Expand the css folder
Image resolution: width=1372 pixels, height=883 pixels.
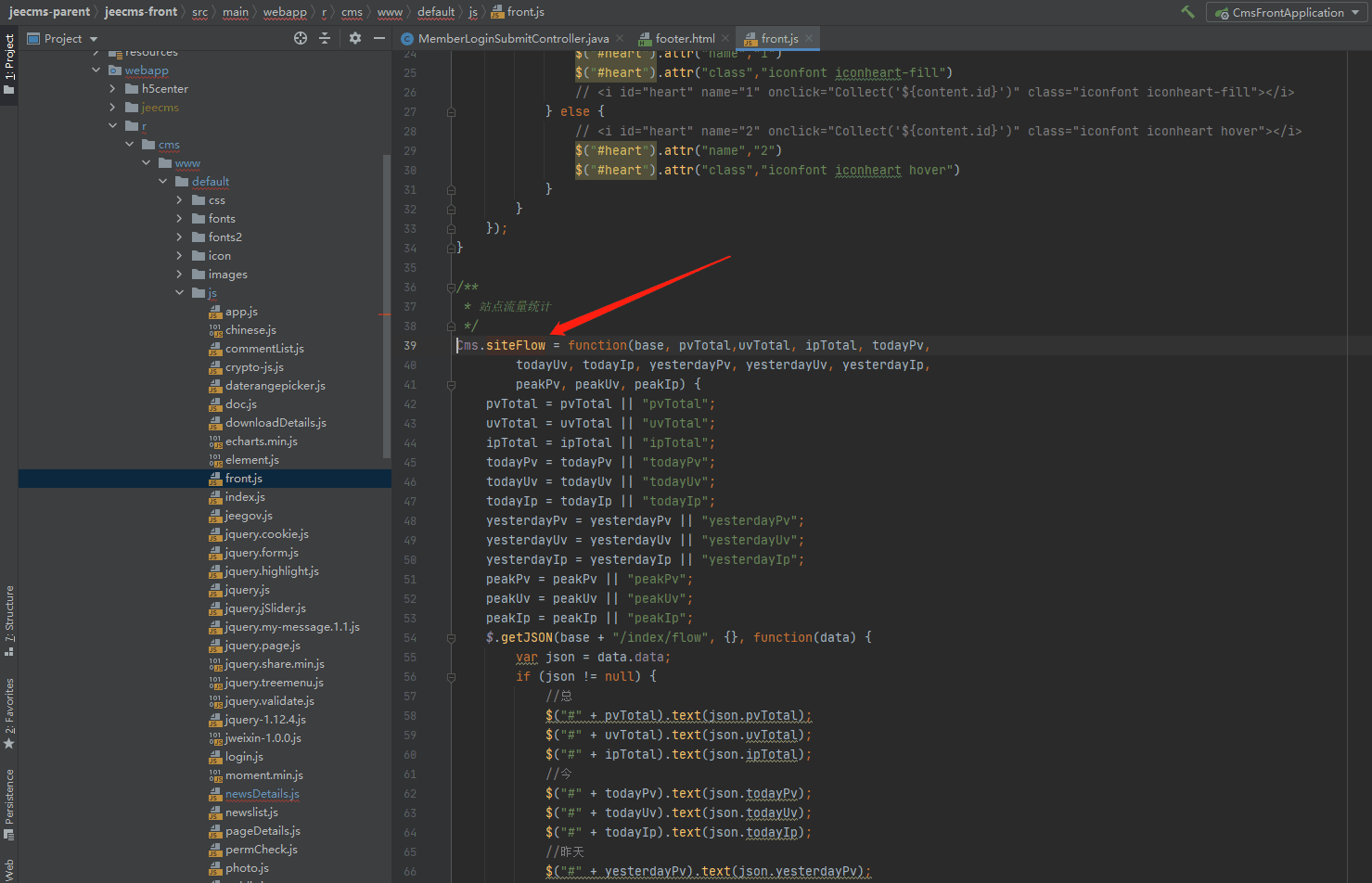[179, 200]
